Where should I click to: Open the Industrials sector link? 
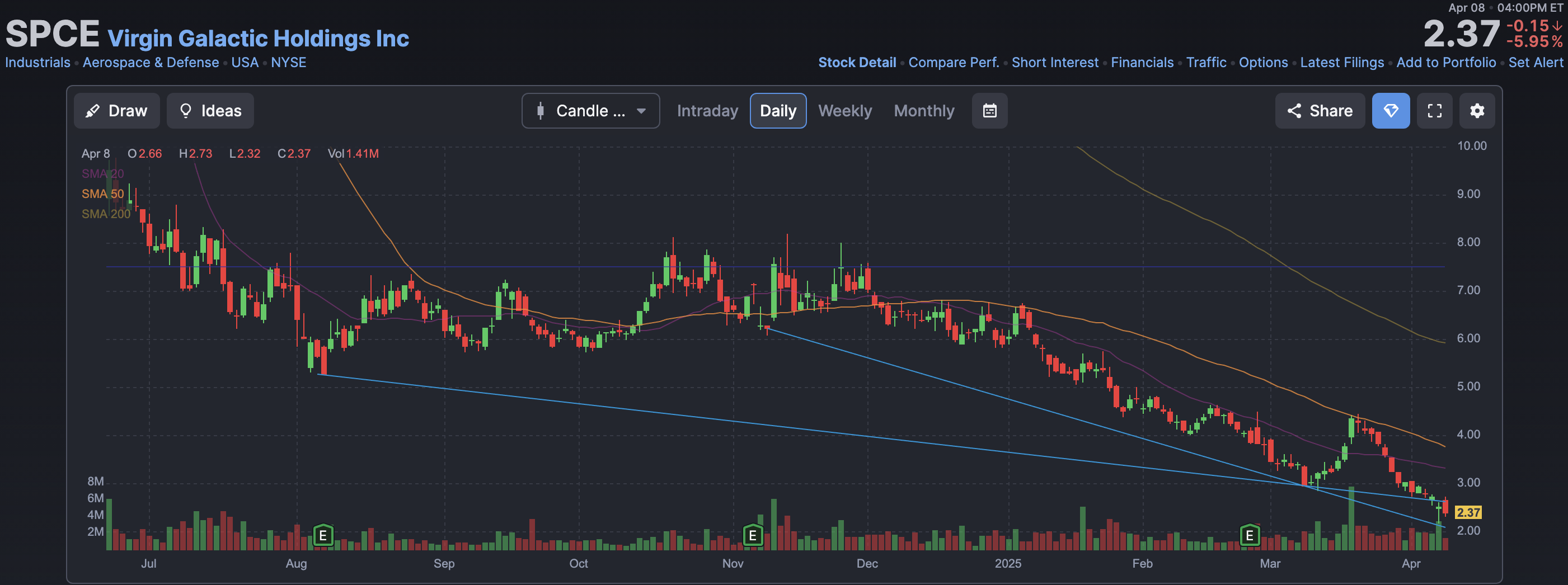pyautogui.click(x=37, y=63)
